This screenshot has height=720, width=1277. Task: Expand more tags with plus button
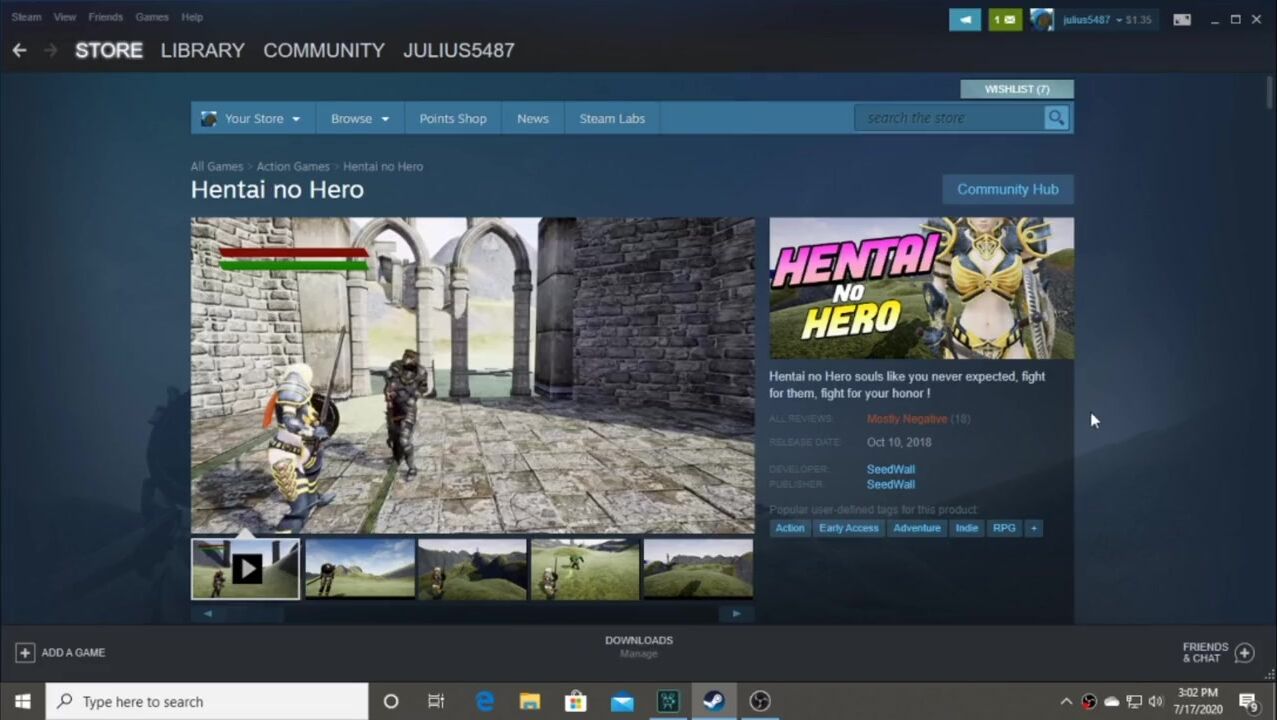pyautogui.click(x=1033, y=528)
